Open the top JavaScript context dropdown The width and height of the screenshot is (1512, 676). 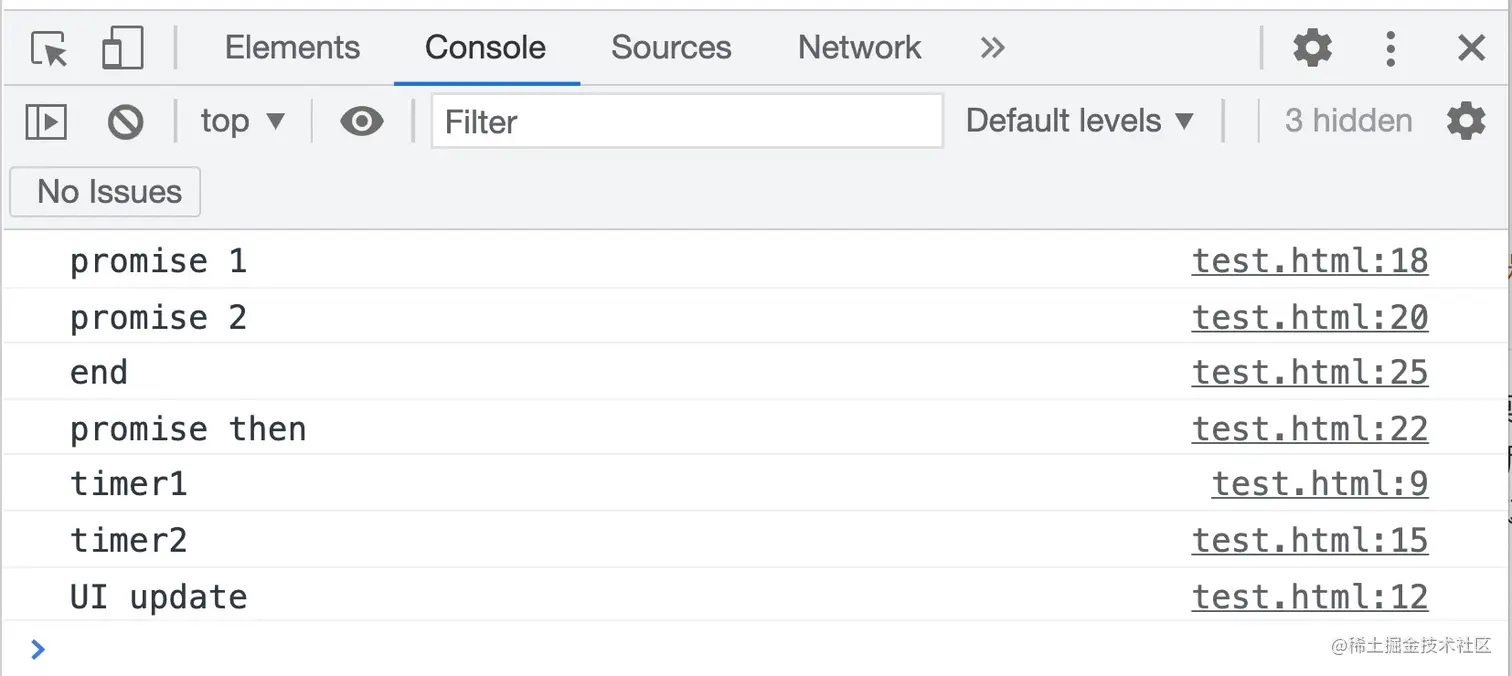243,122
